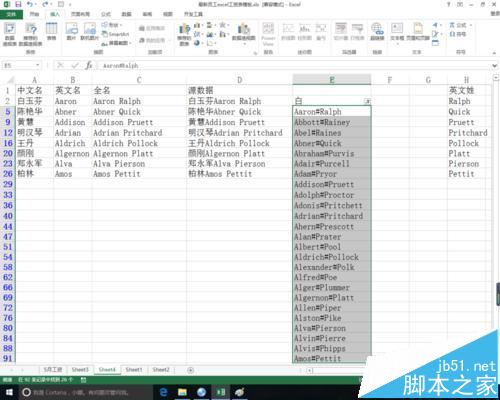Click the fx insert function button

tap(89, 66)
